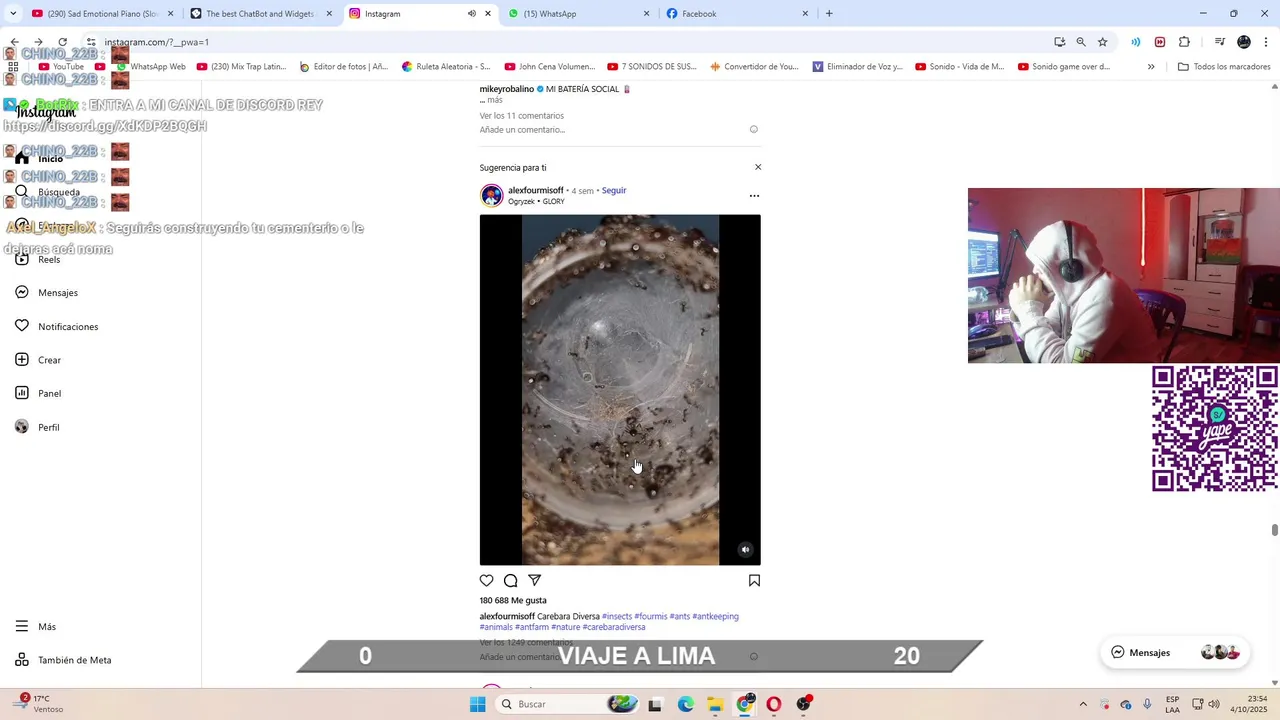The image size is (1280, 720).
Task: View the '180 688 Me gusta' likes count
Action: pyautogui.click(x=513, y=600)
